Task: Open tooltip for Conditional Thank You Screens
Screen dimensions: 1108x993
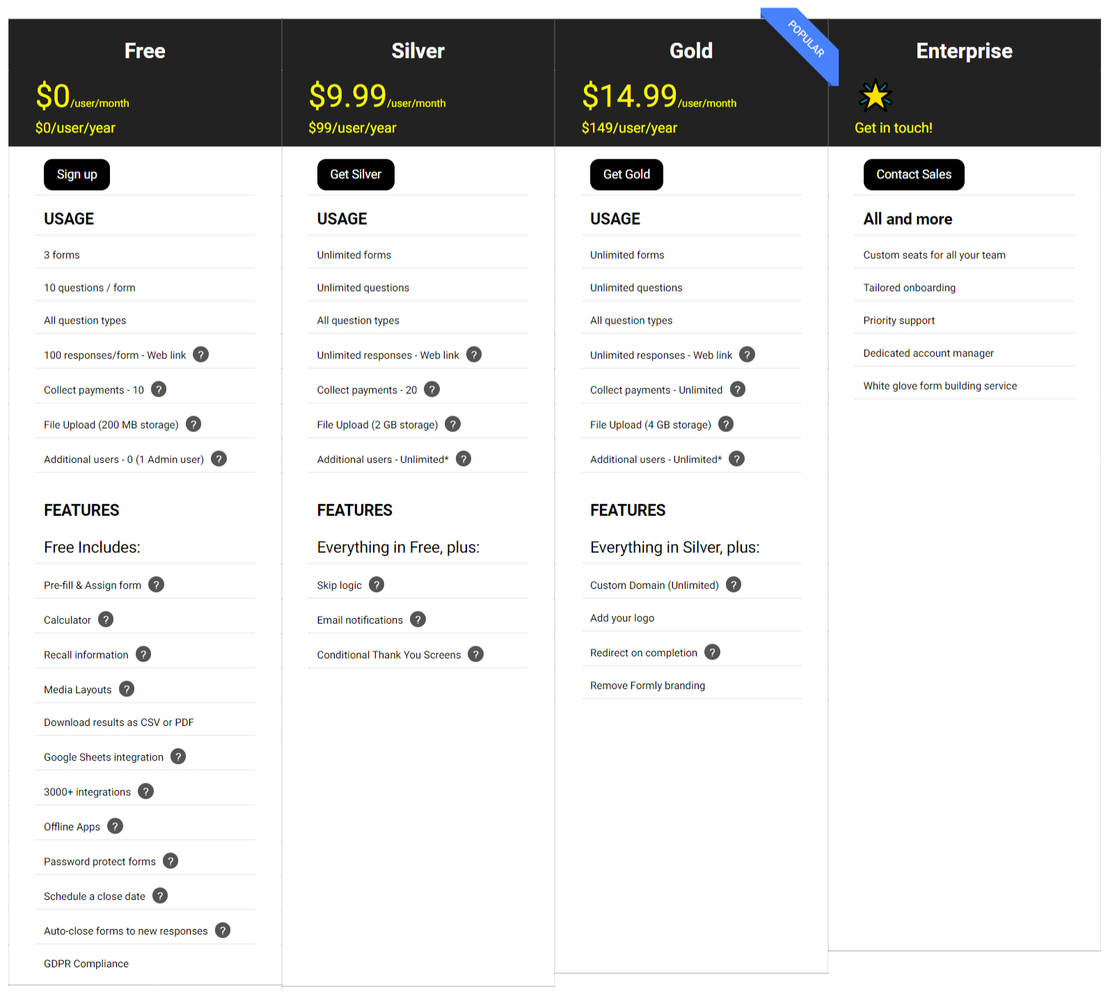Action: (475, 653)
